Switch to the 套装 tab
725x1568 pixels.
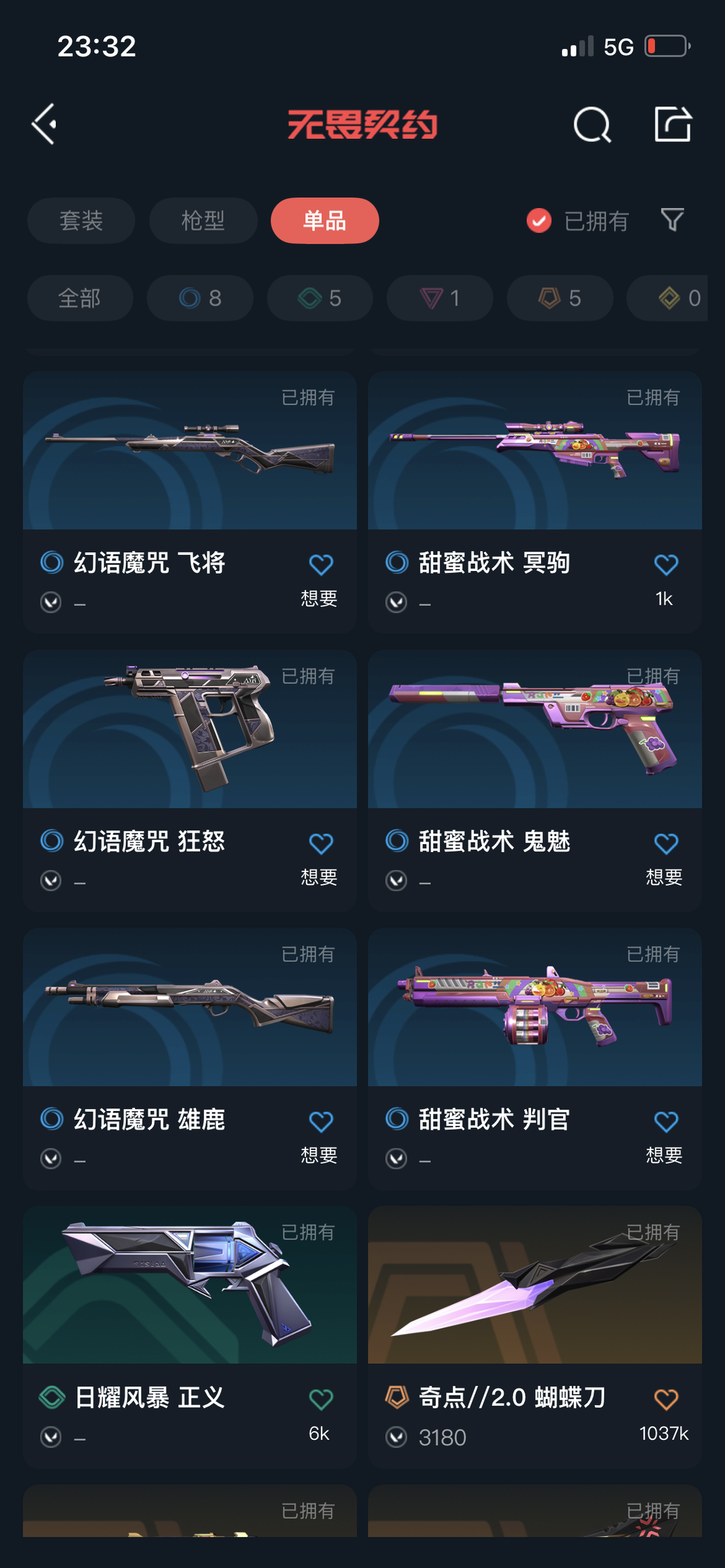click(x=81, y=221)
